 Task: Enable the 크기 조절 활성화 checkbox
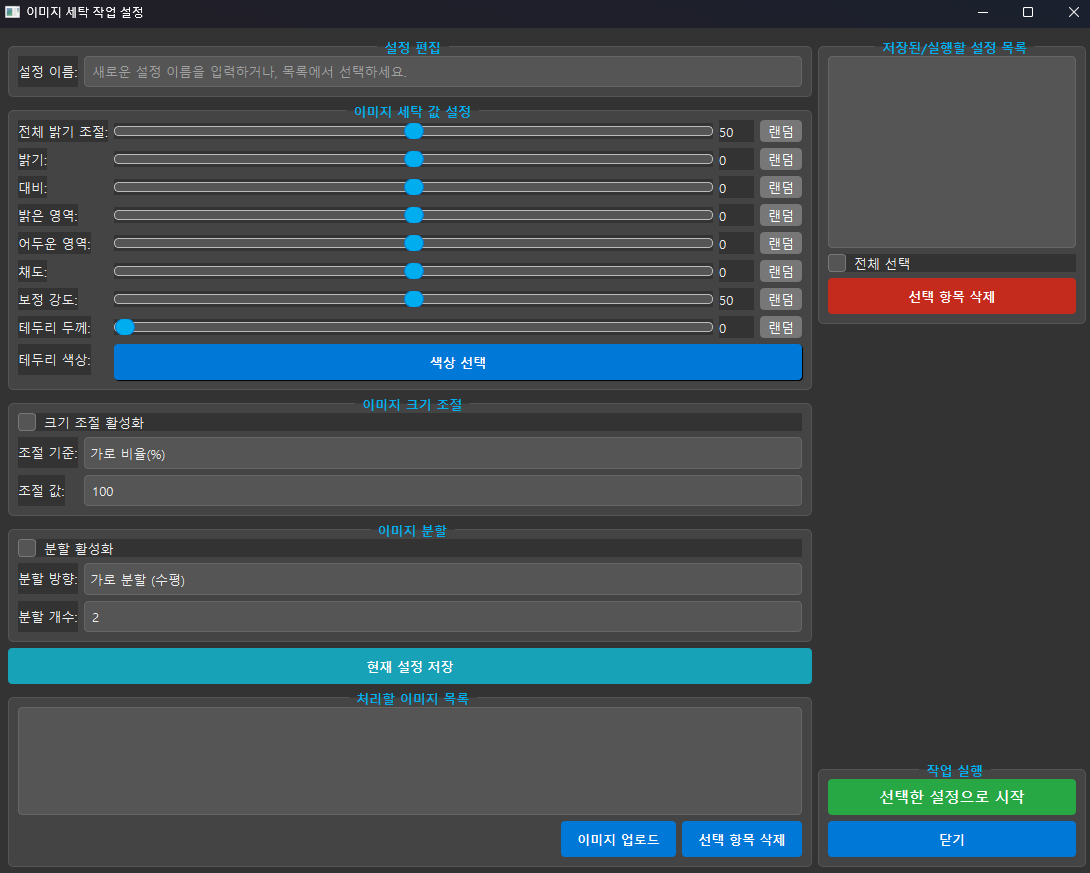click(x=27, y=422)
